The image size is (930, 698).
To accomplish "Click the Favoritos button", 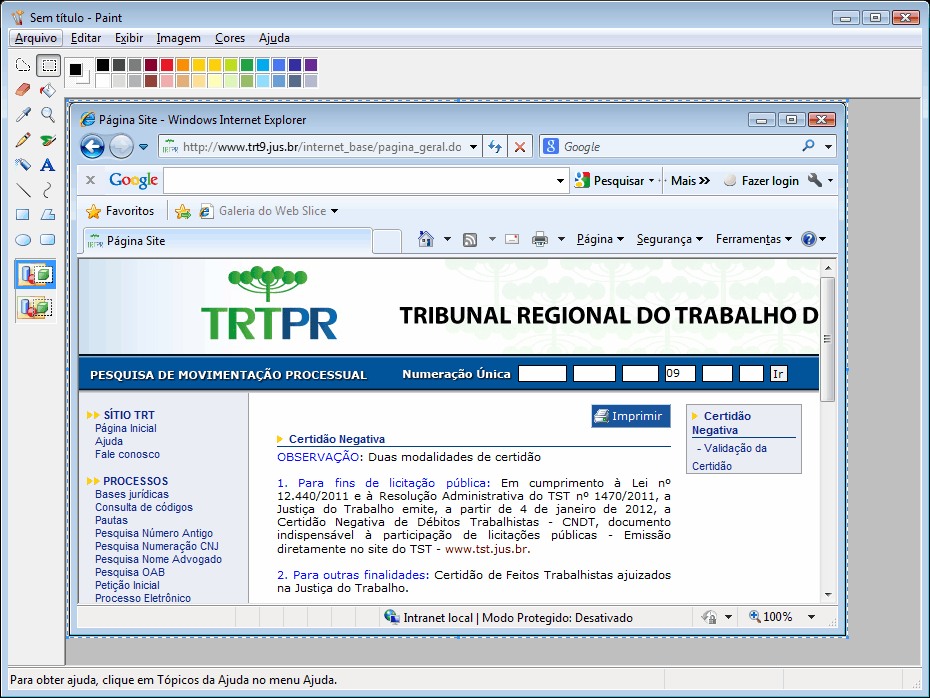I will (x=120, y=211).
